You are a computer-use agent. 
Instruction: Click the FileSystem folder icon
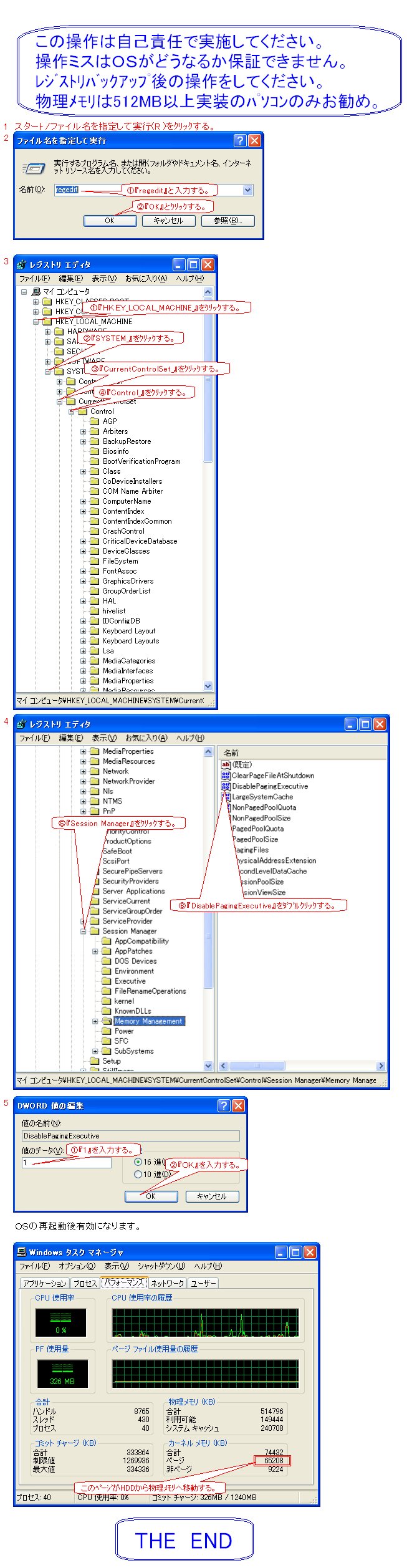tap(94, 561)
